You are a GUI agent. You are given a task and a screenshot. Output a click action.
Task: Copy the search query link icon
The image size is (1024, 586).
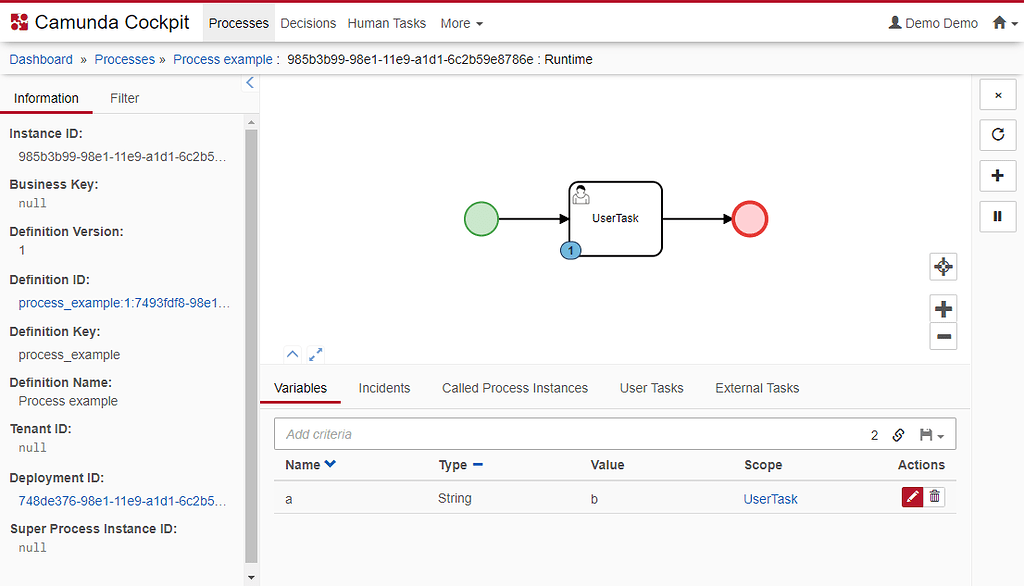point(898,435)
